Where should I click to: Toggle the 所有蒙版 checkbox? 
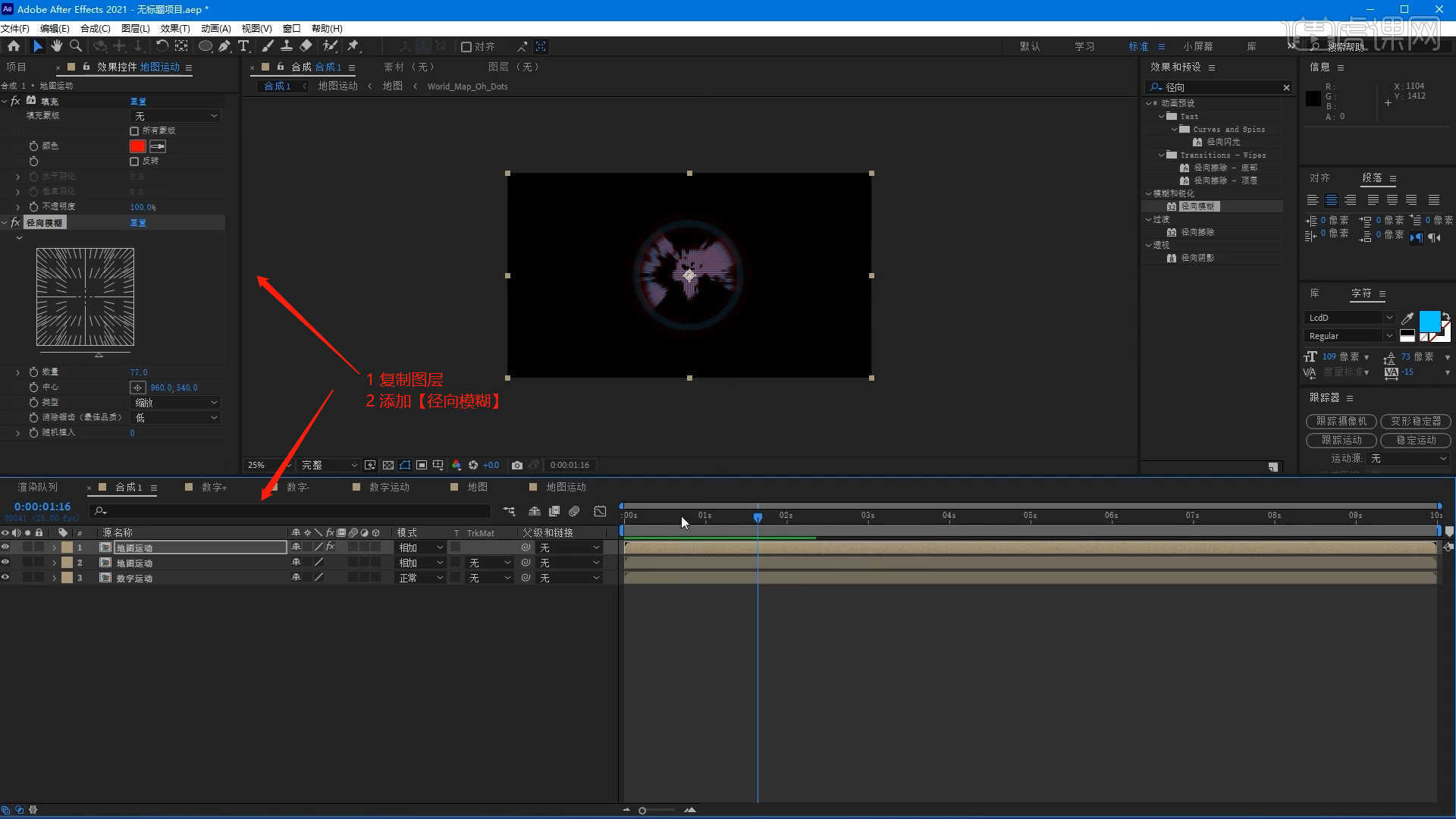[x=134, y=131]
